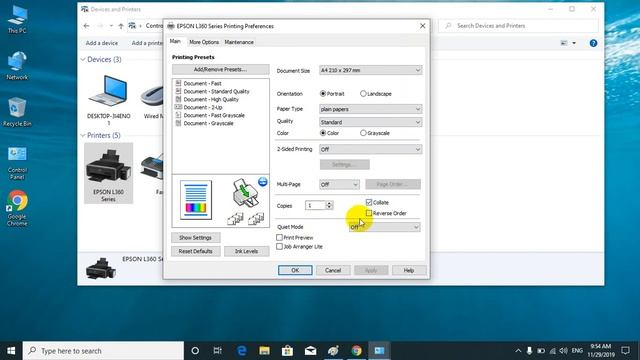The width and height of the screenshot is (640, 360).
Task: Change view icon in Devices and Printers
Action: (564, 43)
